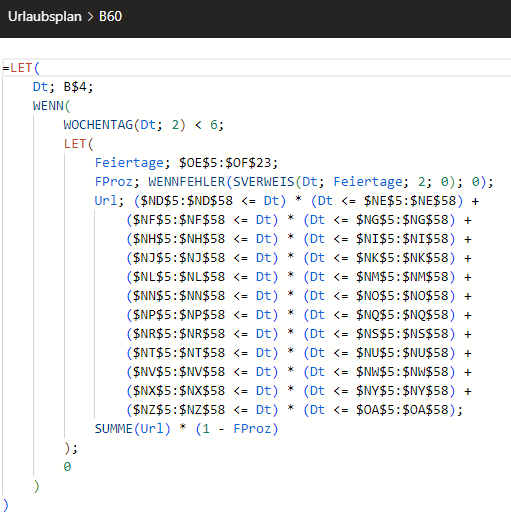Click the $NN$5:$NN$58 range
The width and height of the screenshot is (511, 531).
179,296
